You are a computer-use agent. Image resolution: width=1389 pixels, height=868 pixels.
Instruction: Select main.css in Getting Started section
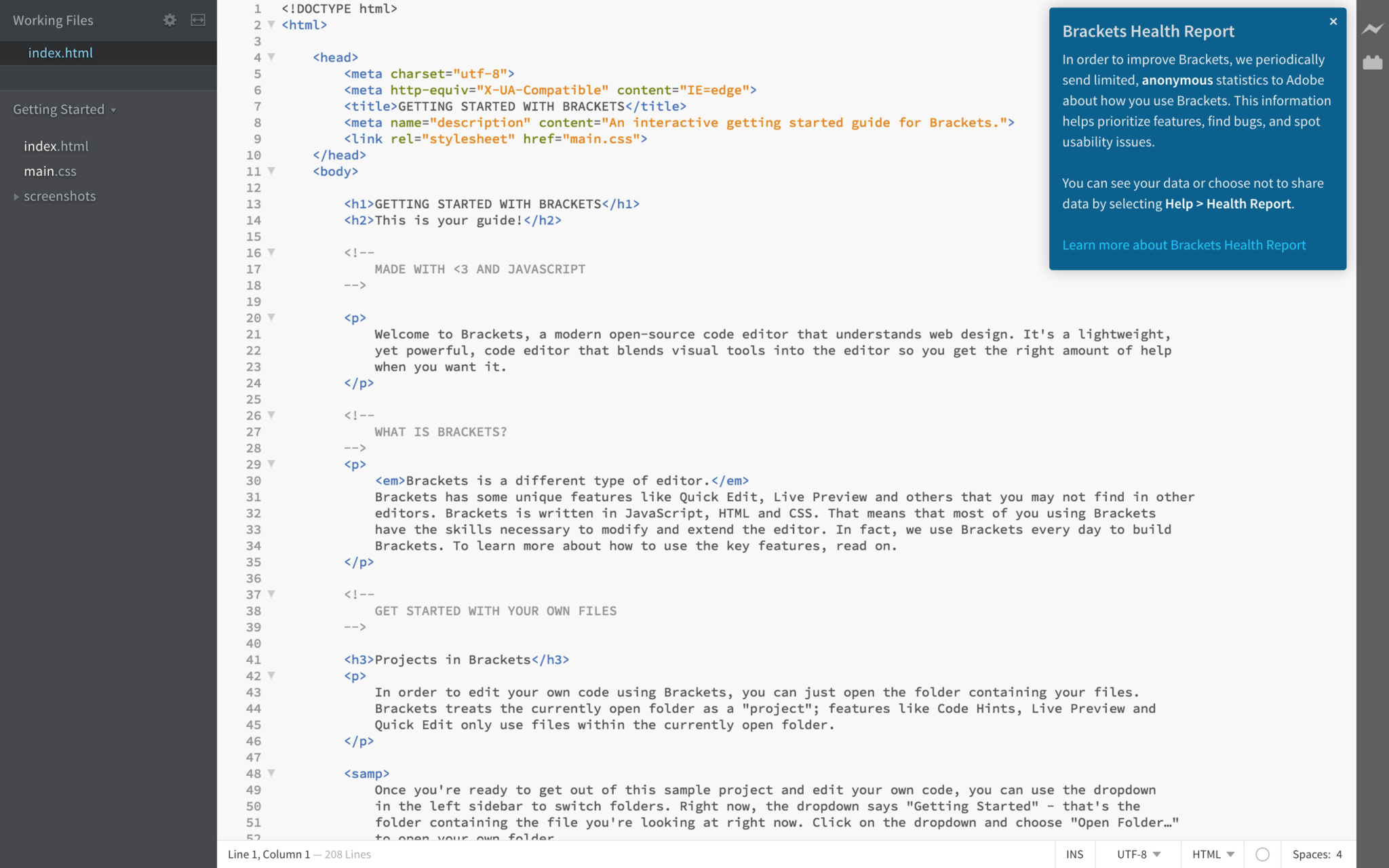tap(49, 171)
